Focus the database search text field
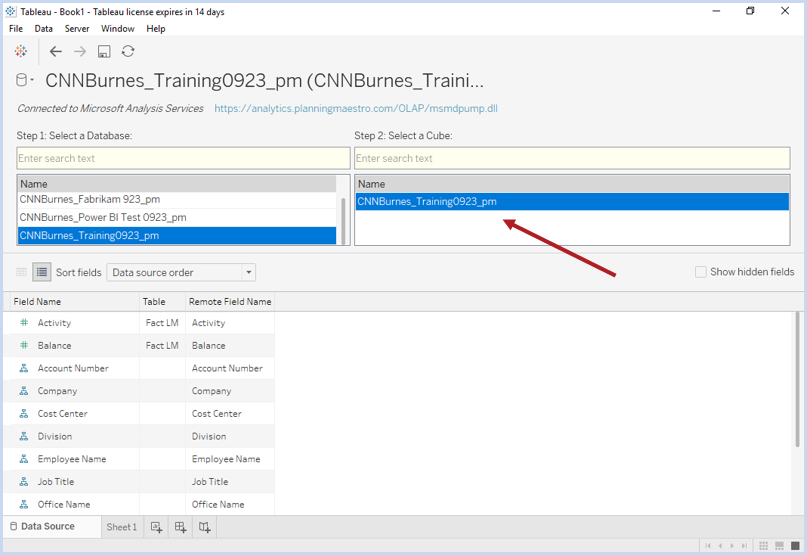This screenshot has height=555, width=807. click(183, 158)
